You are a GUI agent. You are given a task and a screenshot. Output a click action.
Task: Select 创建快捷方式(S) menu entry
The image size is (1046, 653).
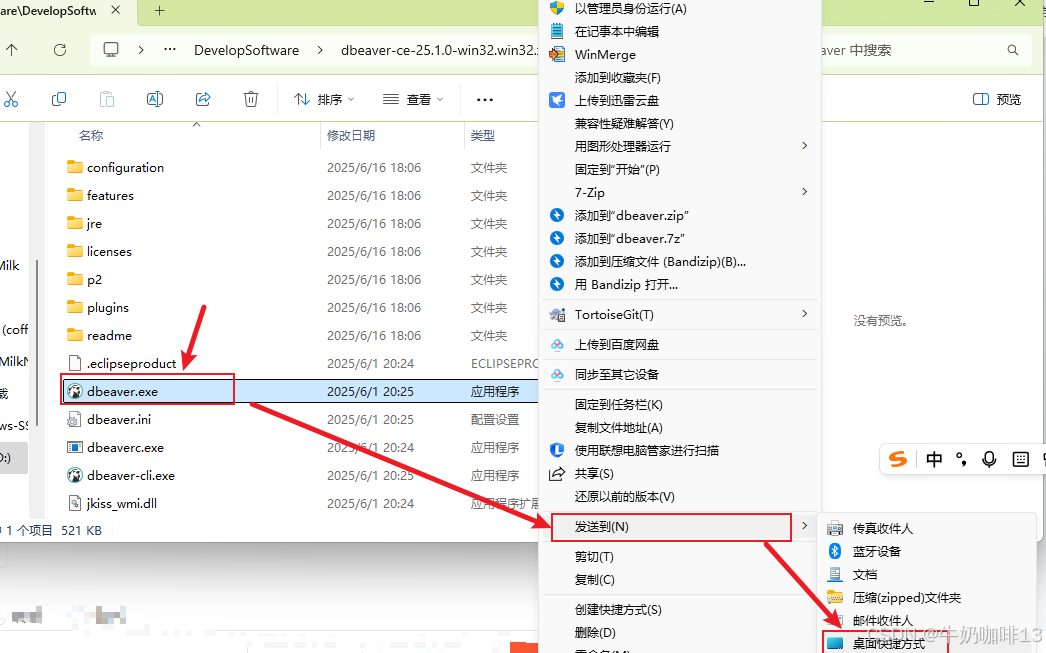coord(679,610)
